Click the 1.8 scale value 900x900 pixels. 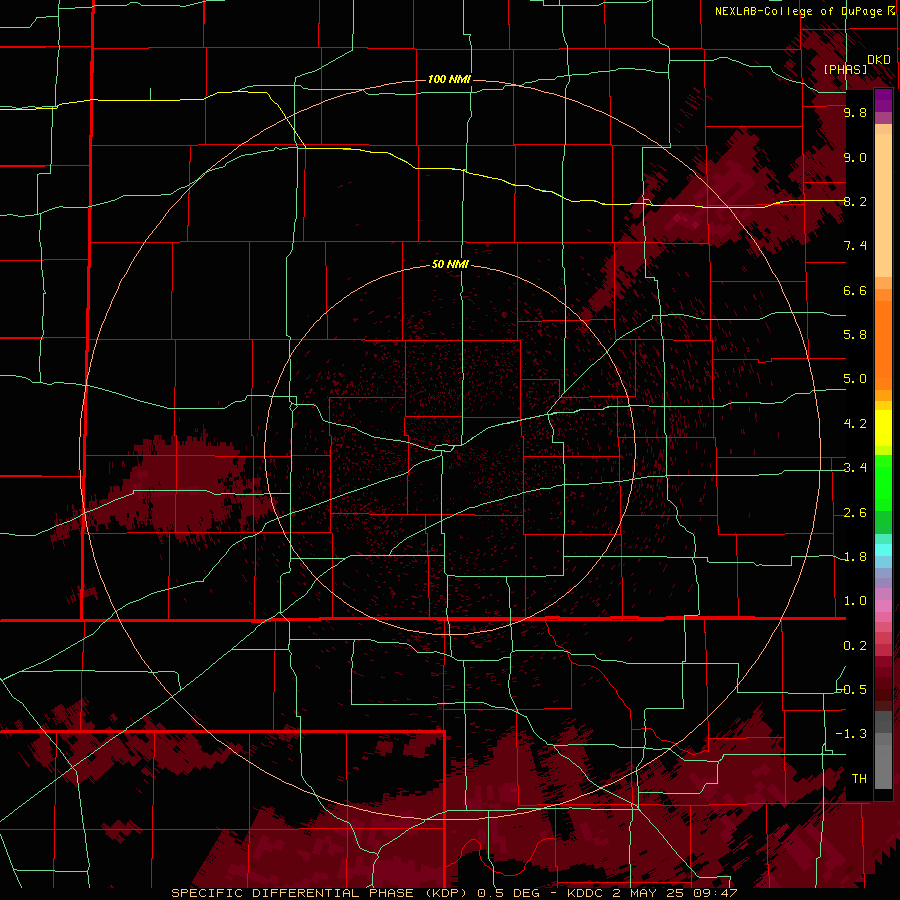click(855, 557)
